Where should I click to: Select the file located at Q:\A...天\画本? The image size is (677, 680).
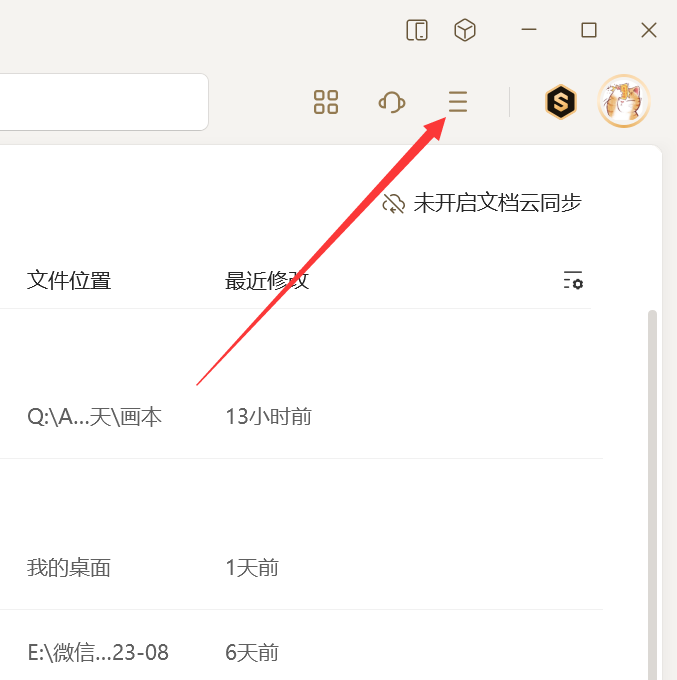coord(94,417)
